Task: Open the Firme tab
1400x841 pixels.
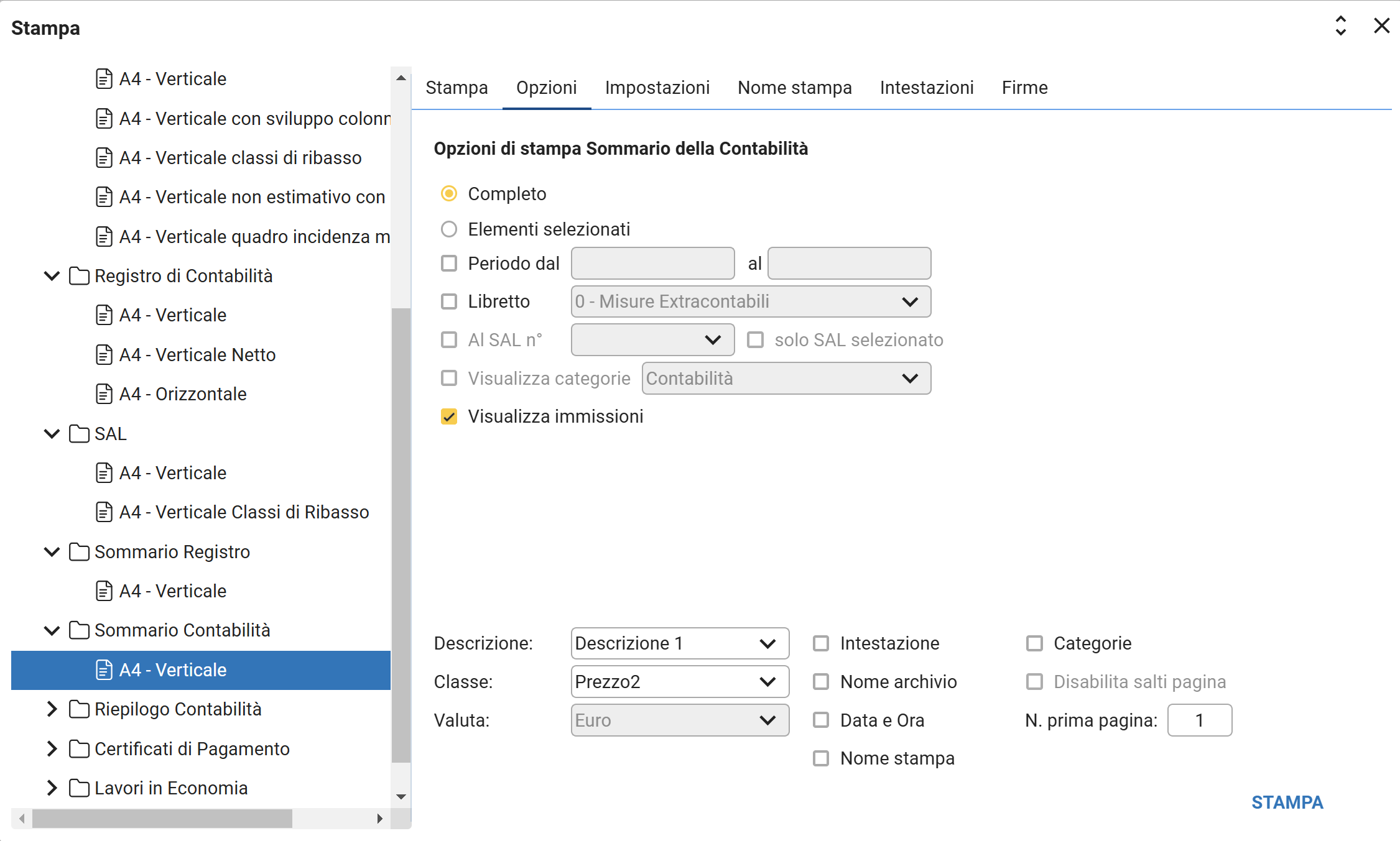Action: pyautogui.click(x=1024, y=88)
